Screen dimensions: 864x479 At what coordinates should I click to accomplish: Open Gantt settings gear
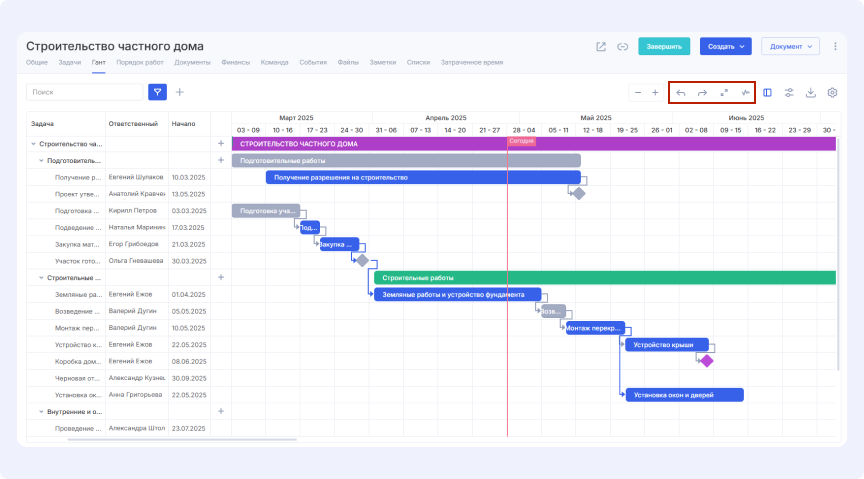(833, 93)
